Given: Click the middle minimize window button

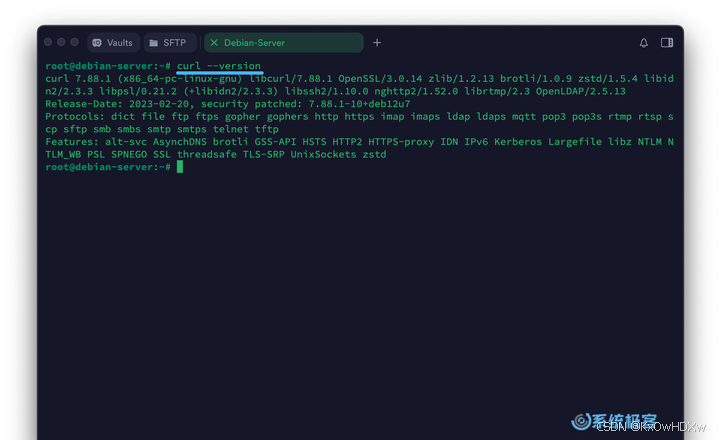Looking at the screenshot, I should tap(61, 42).
